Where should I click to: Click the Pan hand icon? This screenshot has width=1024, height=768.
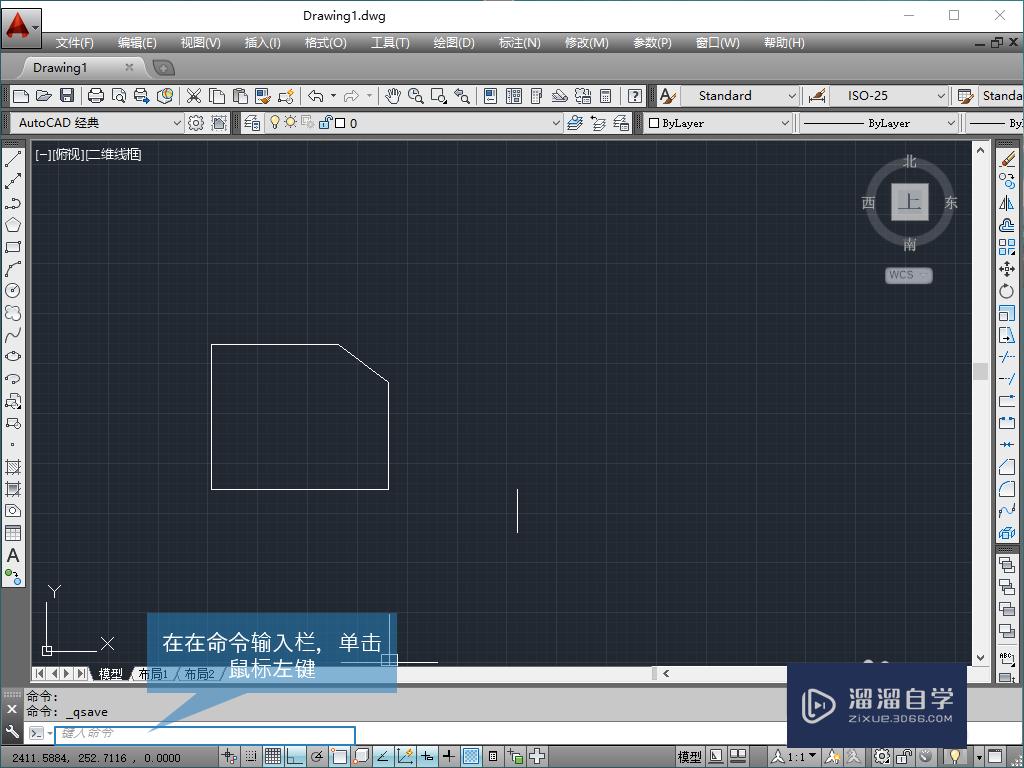(x=392, y=96)
